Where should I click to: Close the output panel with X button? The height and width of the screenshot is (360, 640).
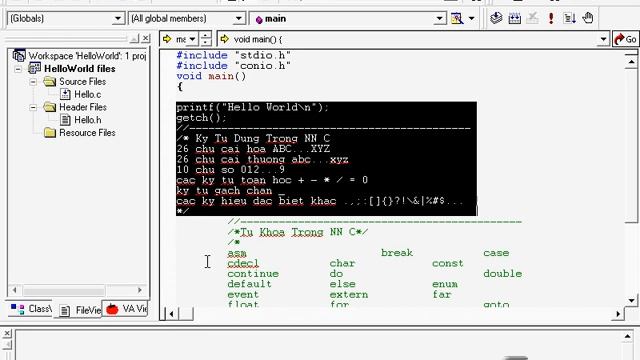pyautogui.click(x=7, y=333)
